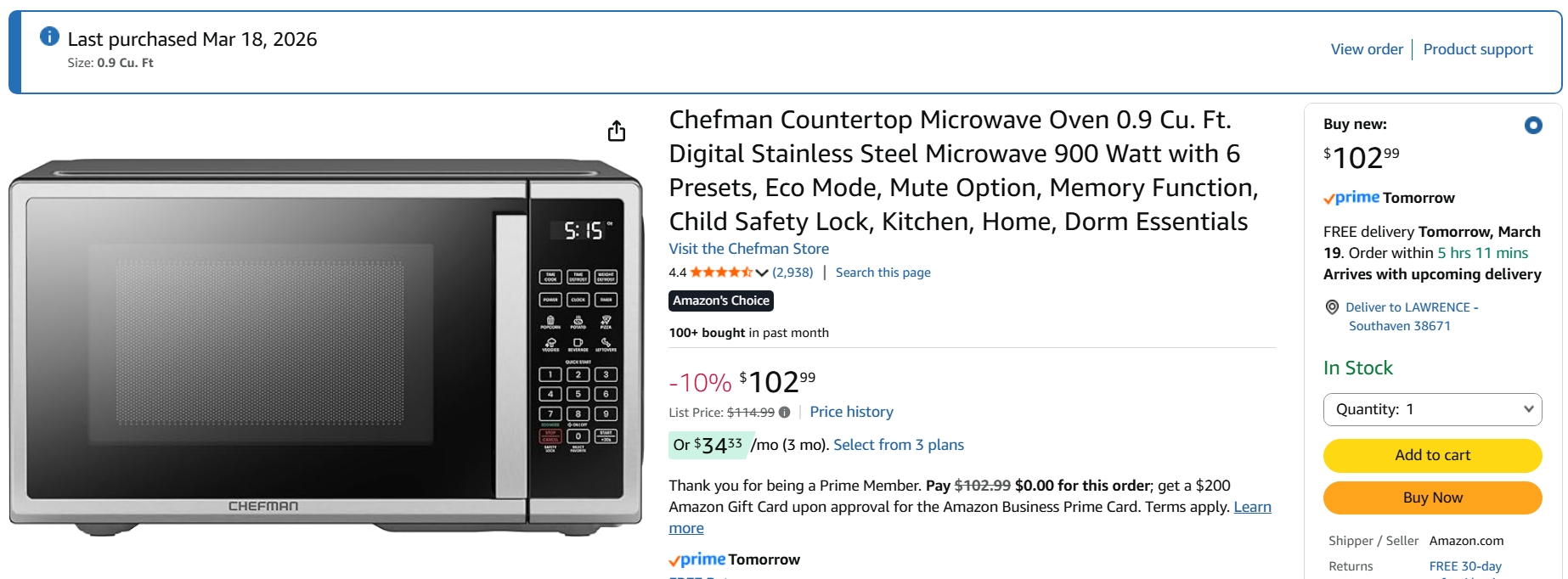Image resolution: width=1568 pixels, height=579 pixels.
Task: Open Product support
Action: tap(1477, 48)
